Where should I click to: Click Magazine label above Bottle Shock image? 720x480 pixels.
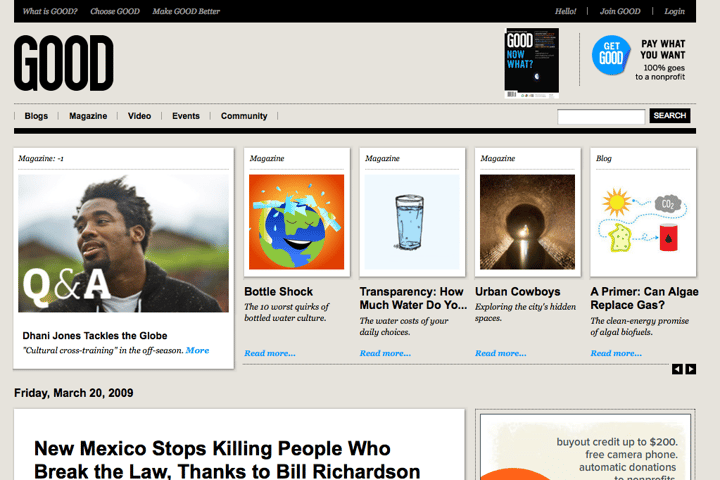point(267,158)
